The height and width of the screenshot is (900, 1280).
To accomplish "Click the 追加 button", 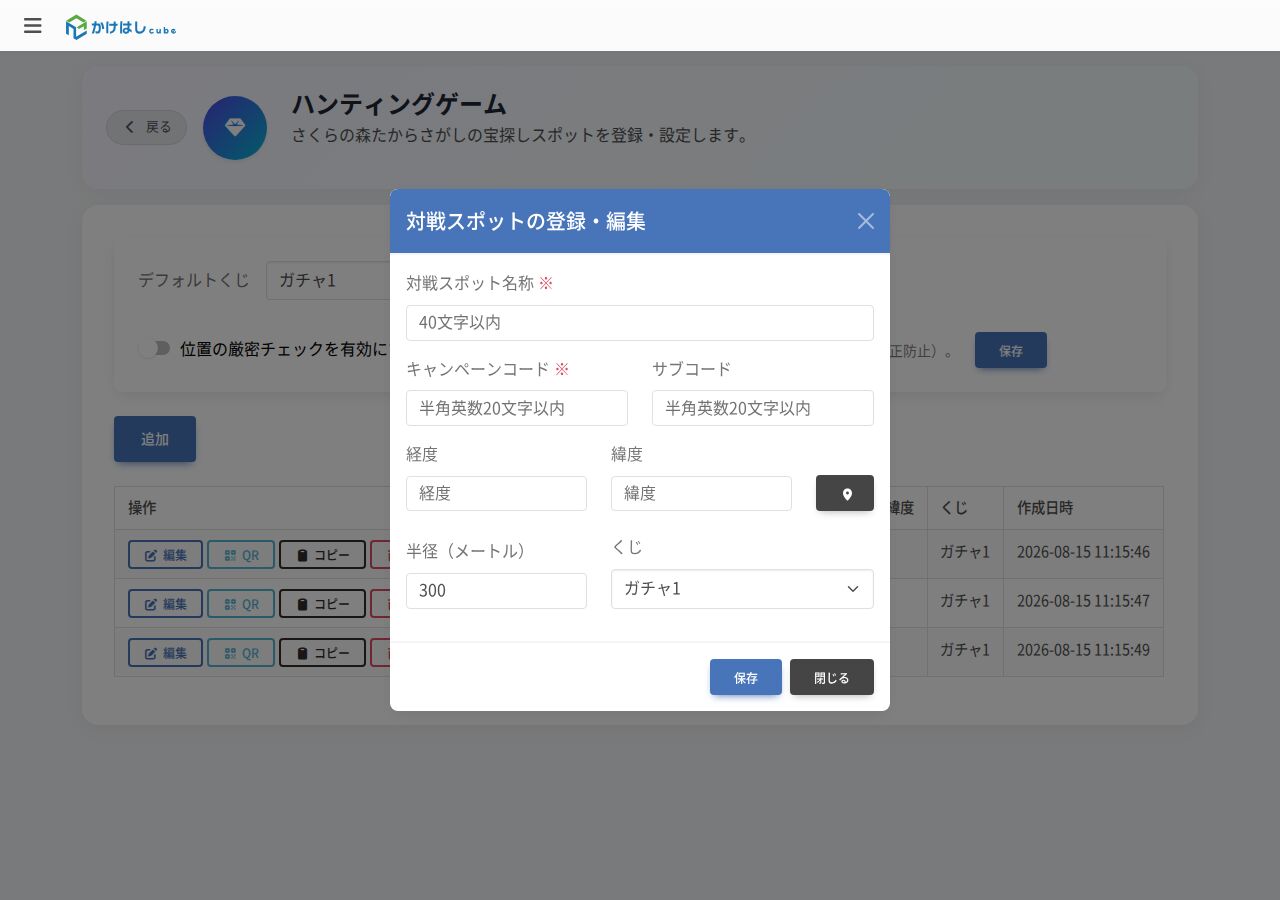I will [155, 439].
